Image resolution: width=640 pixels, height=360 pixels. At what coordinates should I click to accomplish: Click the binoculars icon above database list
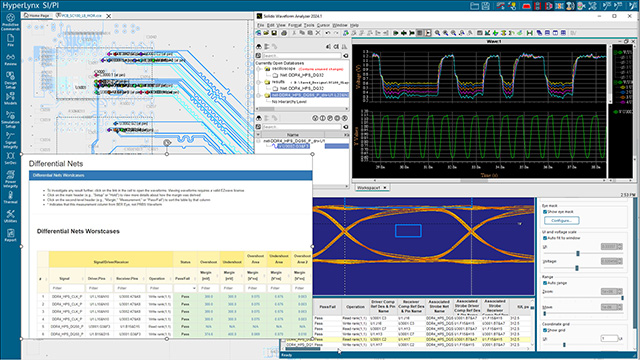pyautogui.click(x=259, y=47)
